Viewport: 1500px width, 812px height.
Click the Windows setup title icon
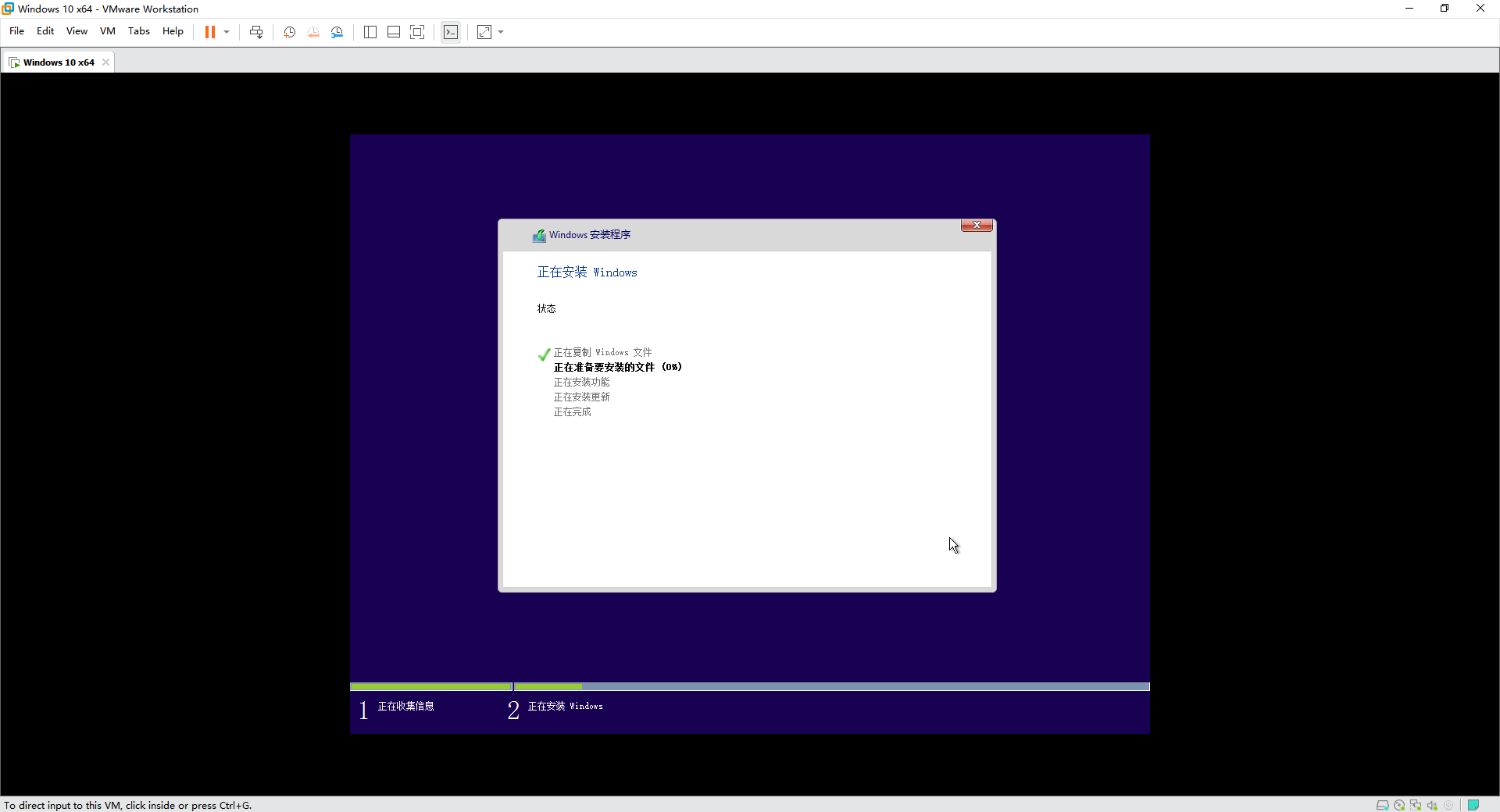coord(539,235)
